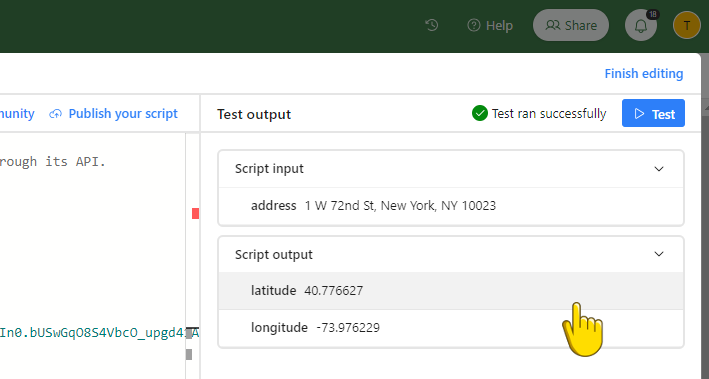The image size is (709, 379).
Task: Collapse the Script input section
Action: tap(659, 169)
